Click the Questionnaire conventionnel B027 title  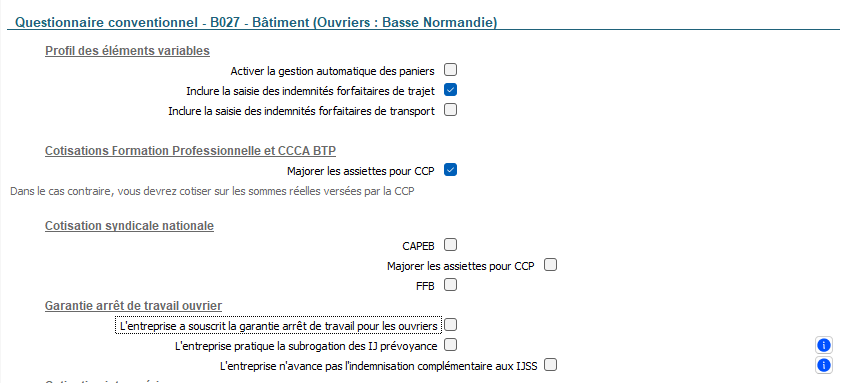tap(256, 23)
